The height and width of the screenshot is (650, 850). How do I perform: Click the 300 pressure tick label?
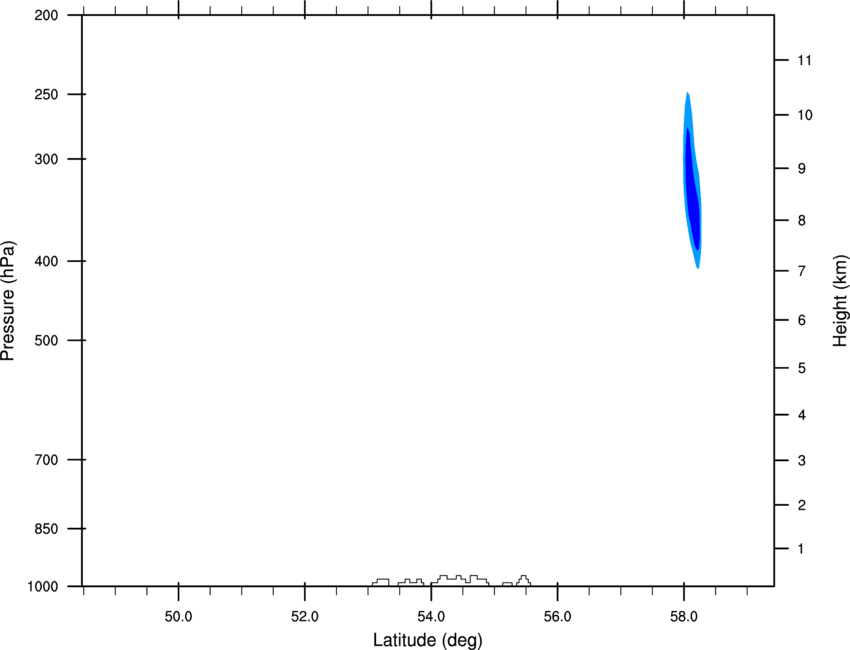click(x=46, y=159)
